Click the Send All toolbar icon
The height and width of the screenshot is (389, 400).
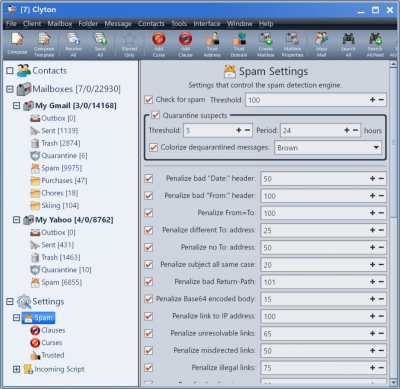click(100, 44)
